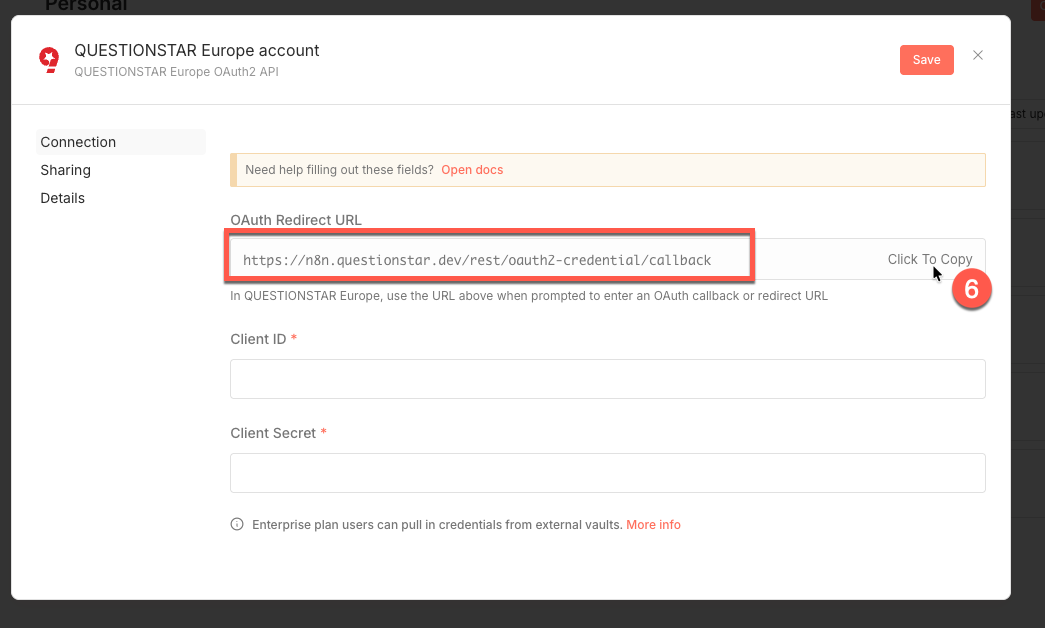The image size is (1045, 628).
Task: Click the QUESTIONSTAR logo icon
Action: [49, 60]
